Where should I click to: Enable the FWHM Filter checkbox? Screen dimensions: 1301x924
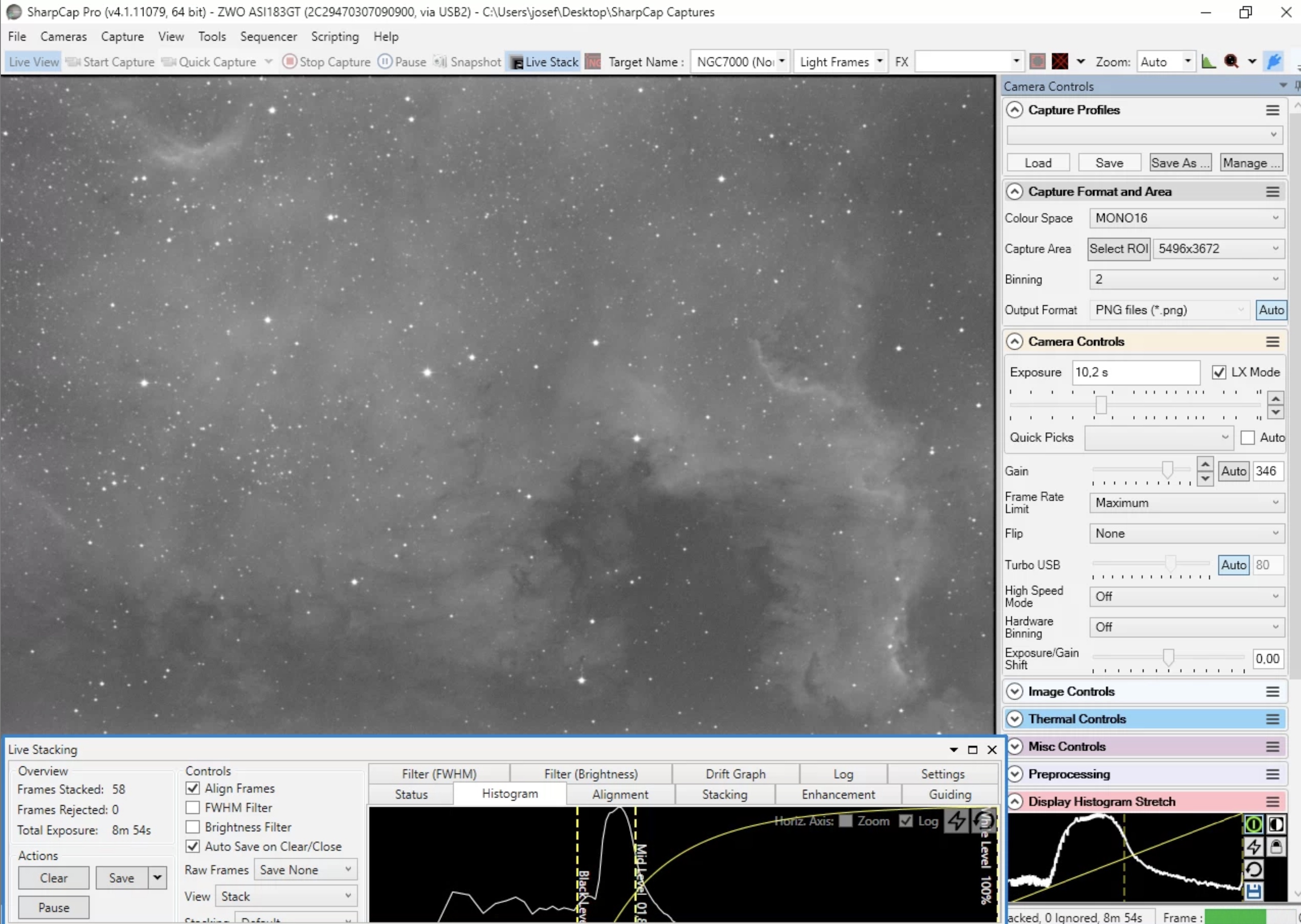tap(193, 807)
